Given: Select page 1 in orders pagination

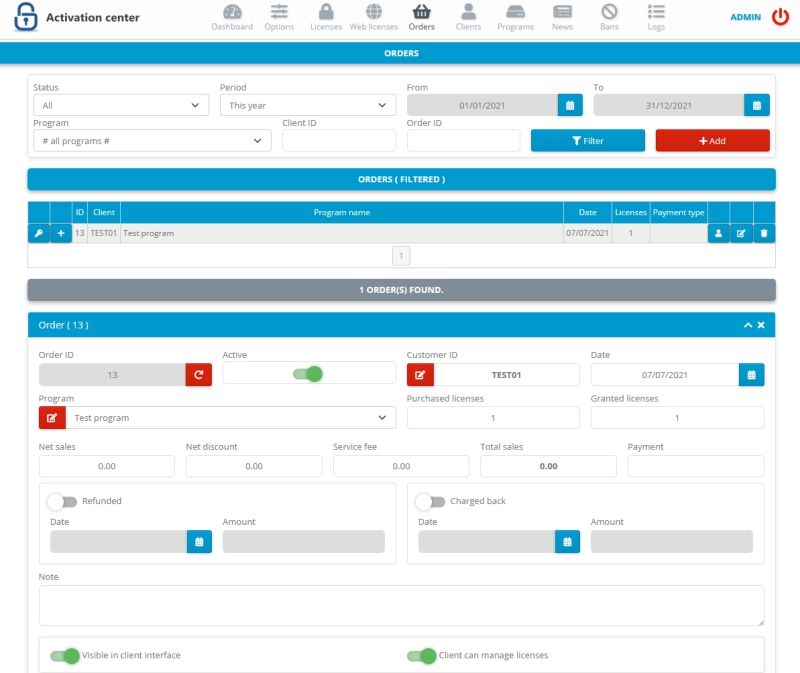Looking at the screenshot, I should [401, 256].
